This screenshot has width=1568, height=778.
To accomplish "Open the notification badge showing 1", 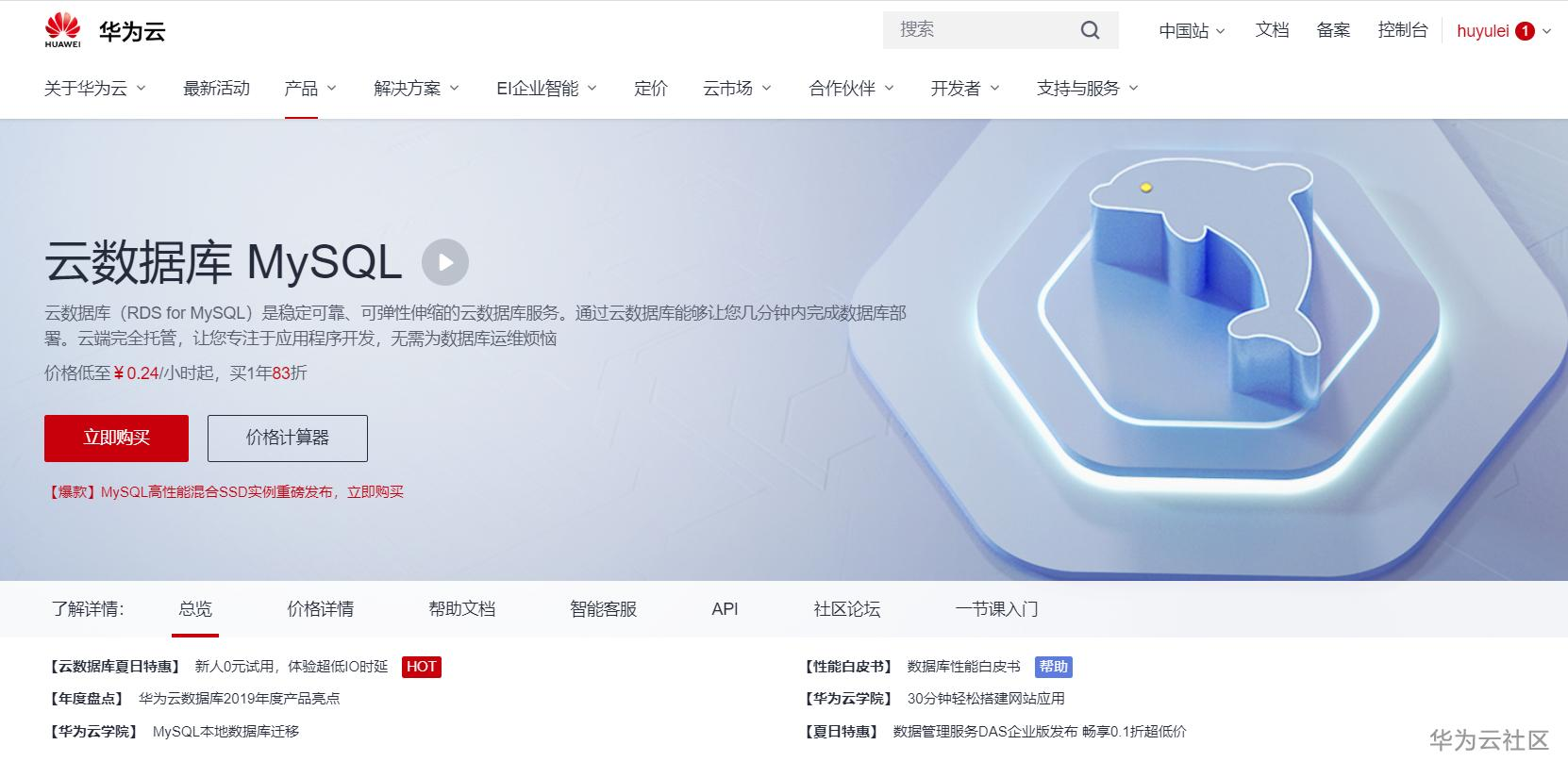I will [x=1525, y=31].
